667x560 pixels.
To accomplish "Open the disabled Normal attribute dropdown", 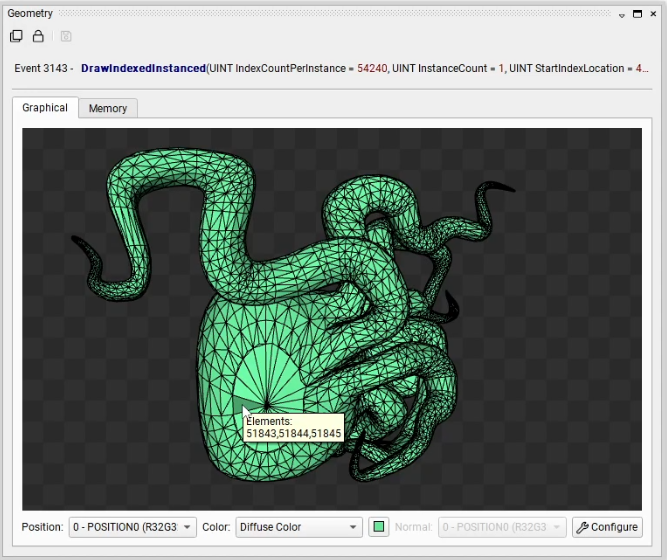I will [502, 527].
